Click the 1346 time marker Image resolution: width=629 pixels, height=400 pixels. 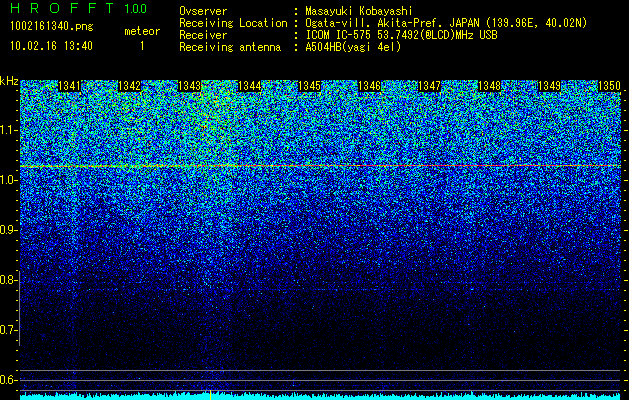pos(369,86)
